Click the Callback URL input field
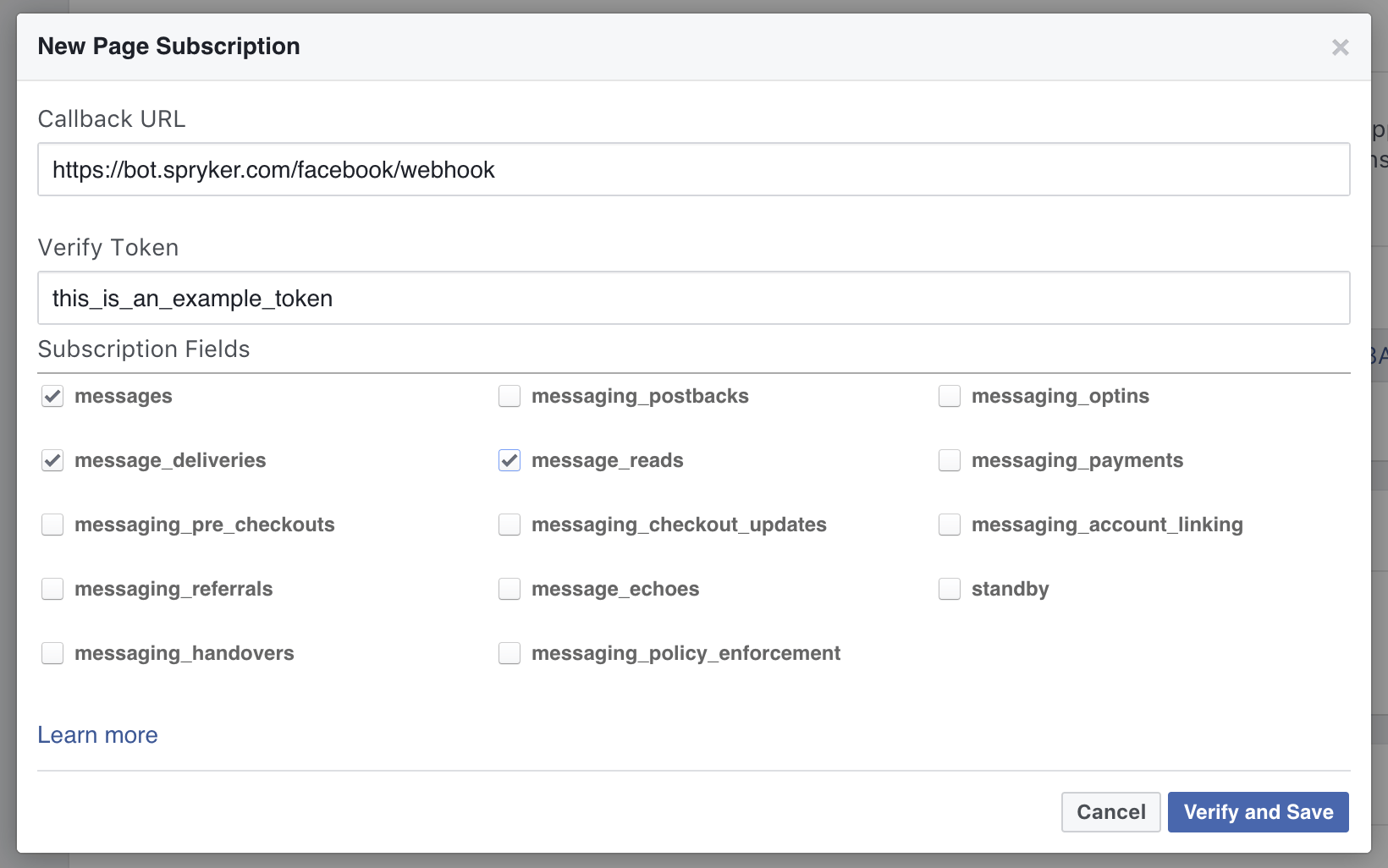Image resolution: width=1388 pixels, height=868 pixels. tap(693, 170)
